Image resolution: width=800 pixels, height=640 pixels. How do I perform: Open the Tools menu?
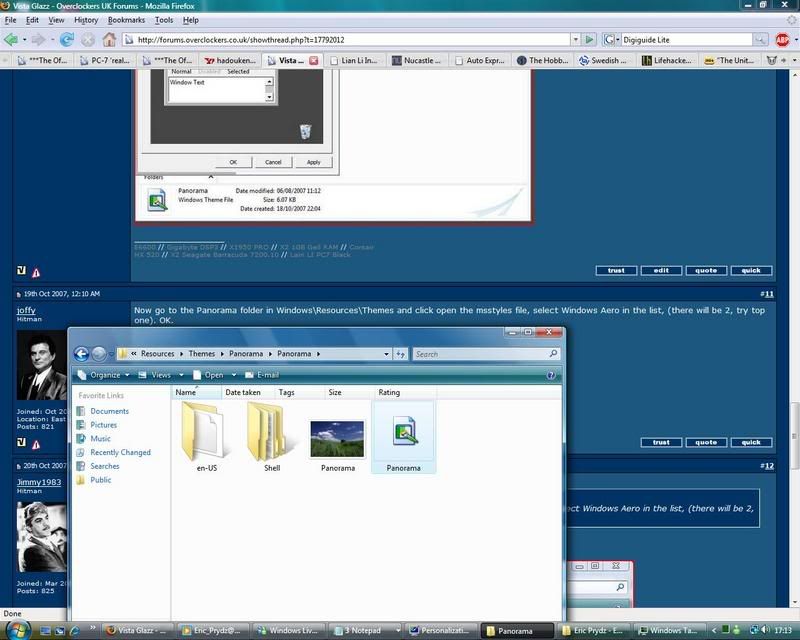(x=164, y=20)
